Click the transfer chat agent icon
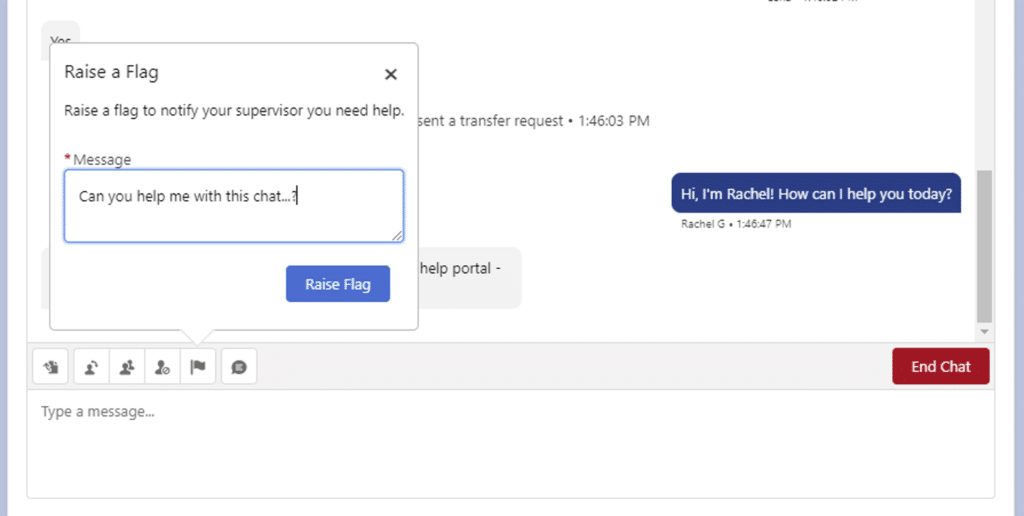 [x=91, y=367]
